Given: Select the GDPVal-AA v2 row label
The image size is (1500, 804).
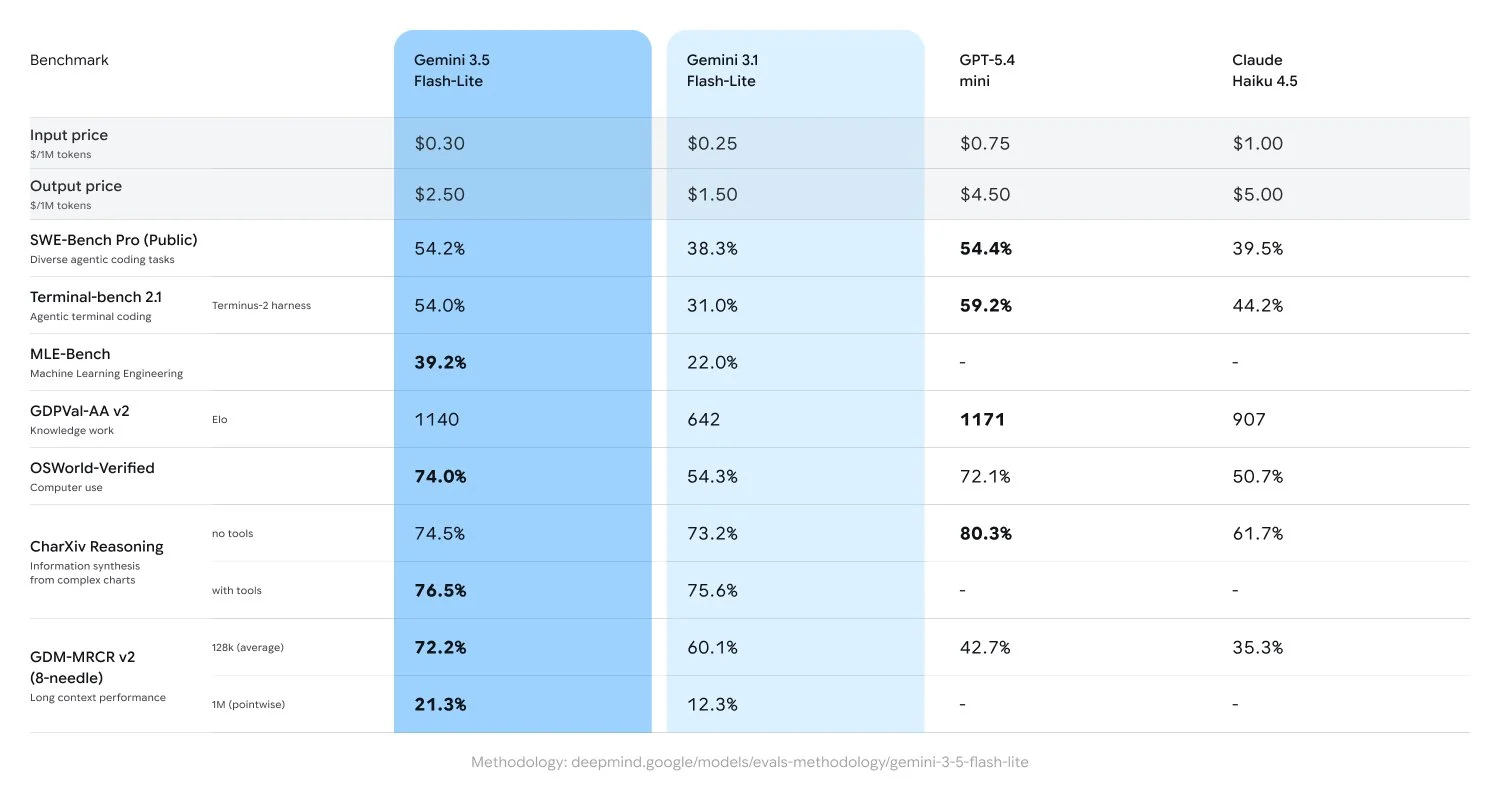Looking at the screenshot, I should pyautogui.click(x=79, y=411).
